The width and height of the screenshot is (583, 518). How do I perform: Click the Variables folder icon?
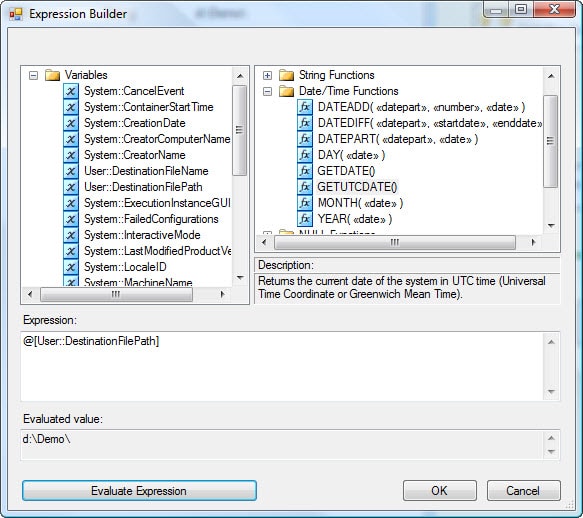coord(52,75)
